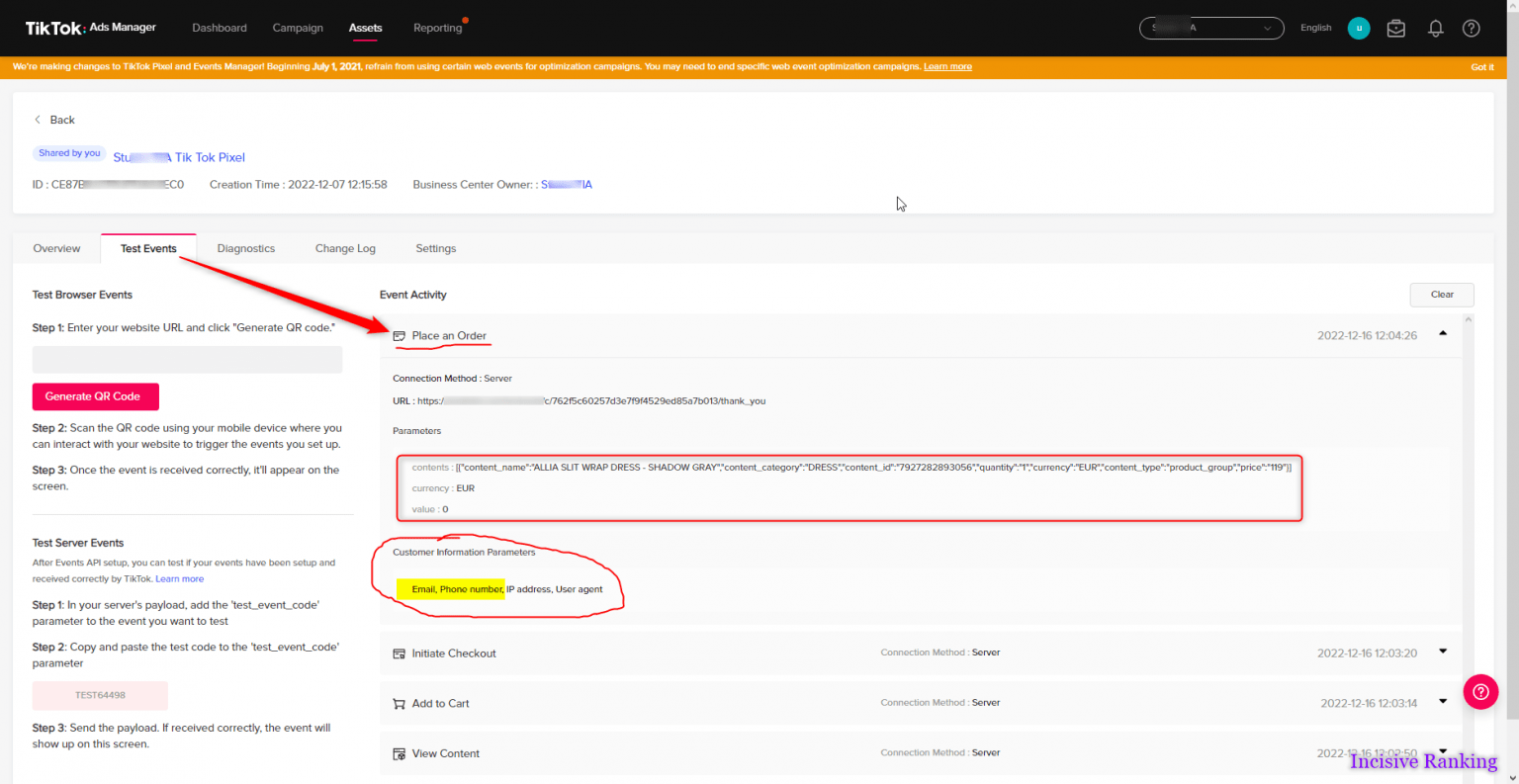The image size is (1519, 784).
Task: Dismiss the banner with Got it
Action: [x=1481, y=67]
